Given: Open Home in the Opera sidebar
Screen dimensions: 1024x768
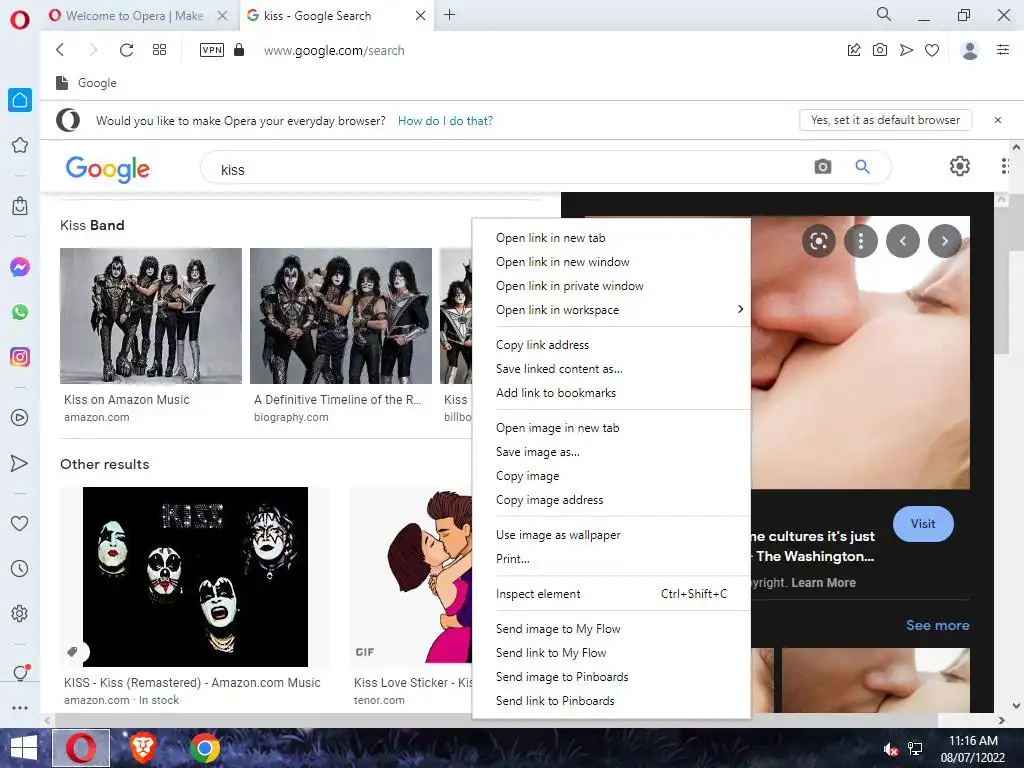Looking at the screenshot, I should [x=20, y=100].
